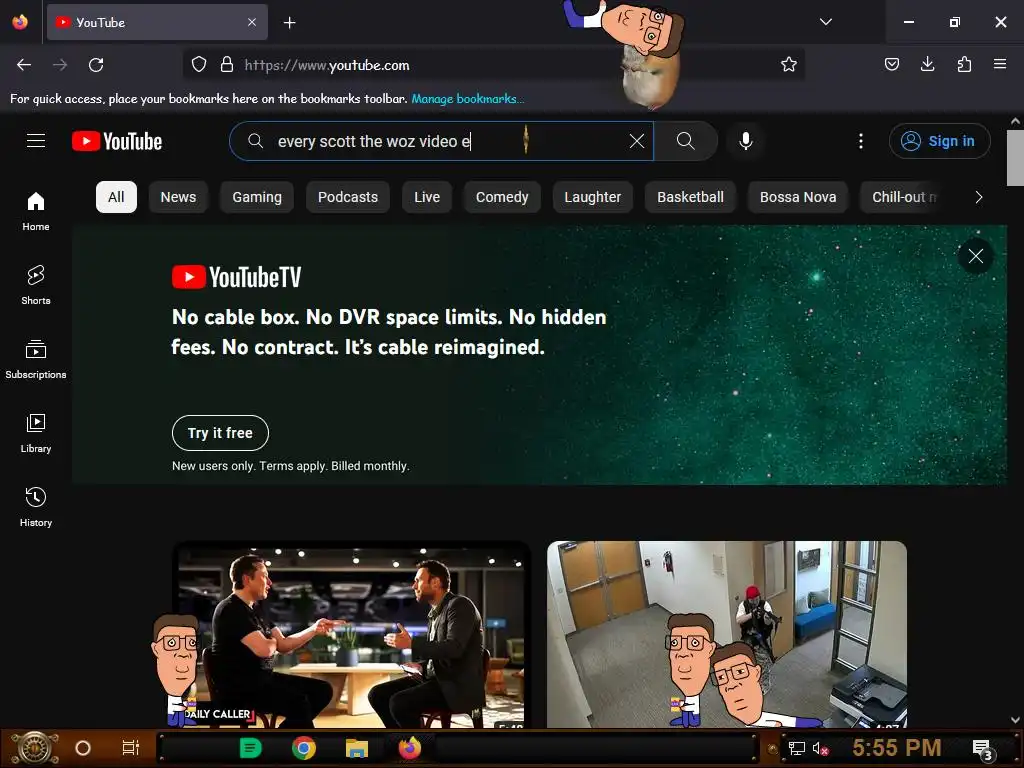Launch Chrome from the taskbar
This screenshot has width=1024, height=768.
pos(304,748)
